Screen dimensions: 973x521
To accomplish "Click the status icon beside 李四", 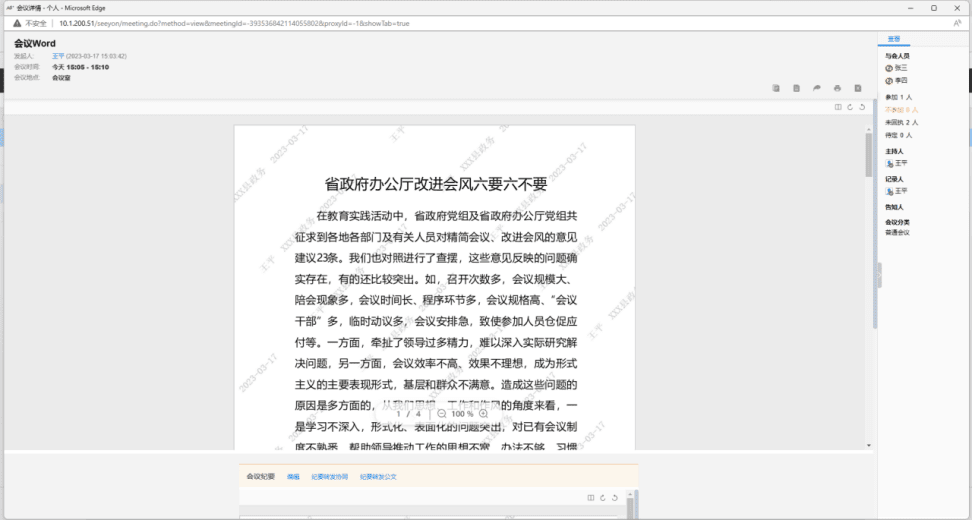I will point(889,81).
